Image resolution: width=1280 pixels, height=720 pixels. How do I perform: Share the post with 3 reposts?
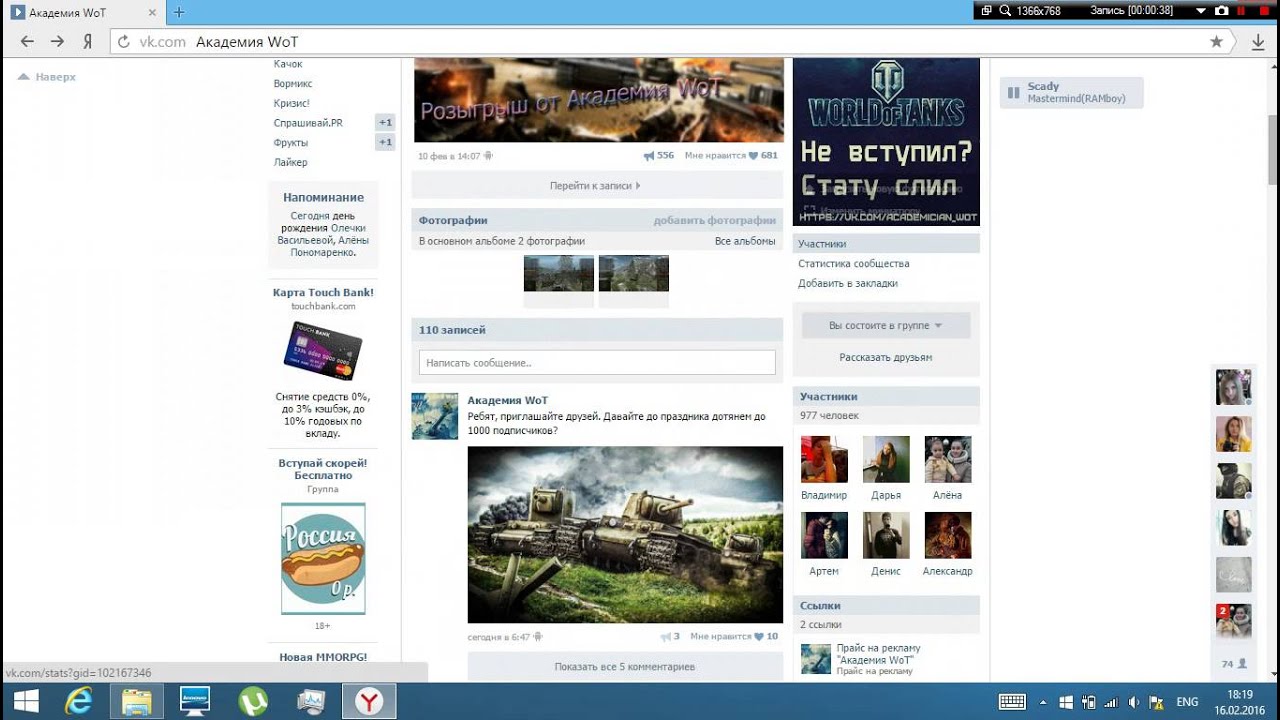[x=670, y=636]
